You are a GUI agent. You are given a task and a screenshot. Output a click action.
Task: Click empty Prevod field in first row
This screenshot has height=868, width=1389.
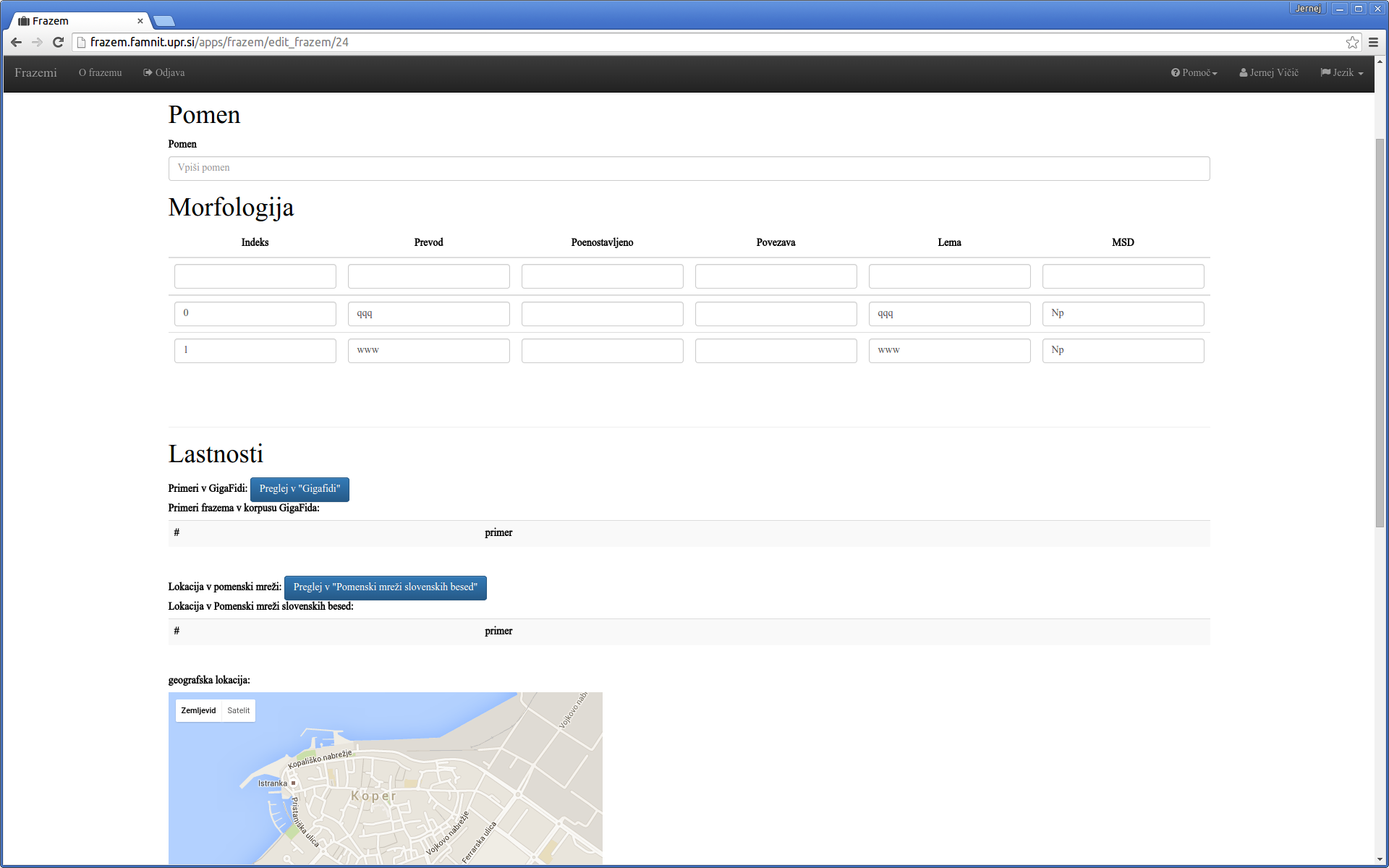(428, 276)
